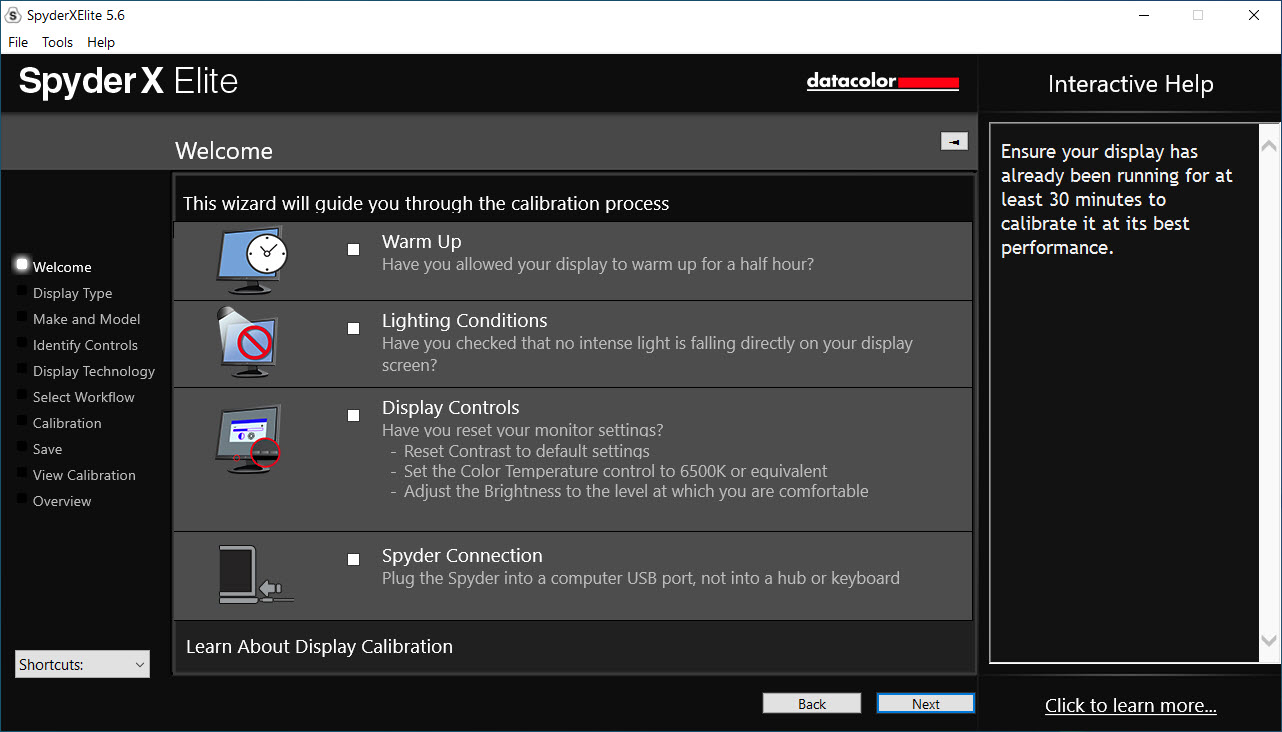Minimize the SpyderXElite window

pos(1143,15)
